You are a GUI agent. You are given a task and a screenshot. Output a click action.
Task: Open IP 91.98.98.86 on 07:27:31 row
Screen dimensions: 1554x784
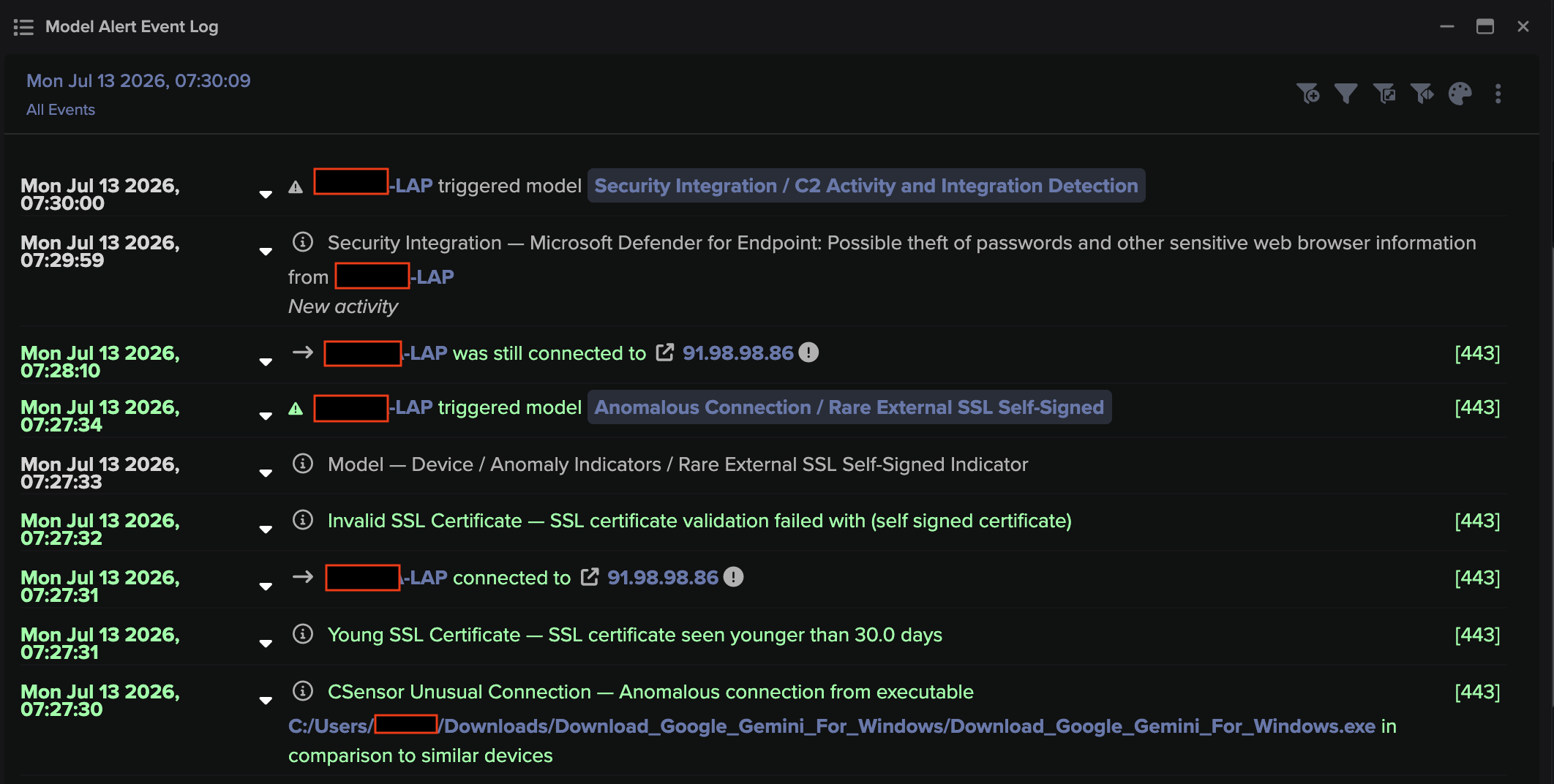tap(663, 578)
